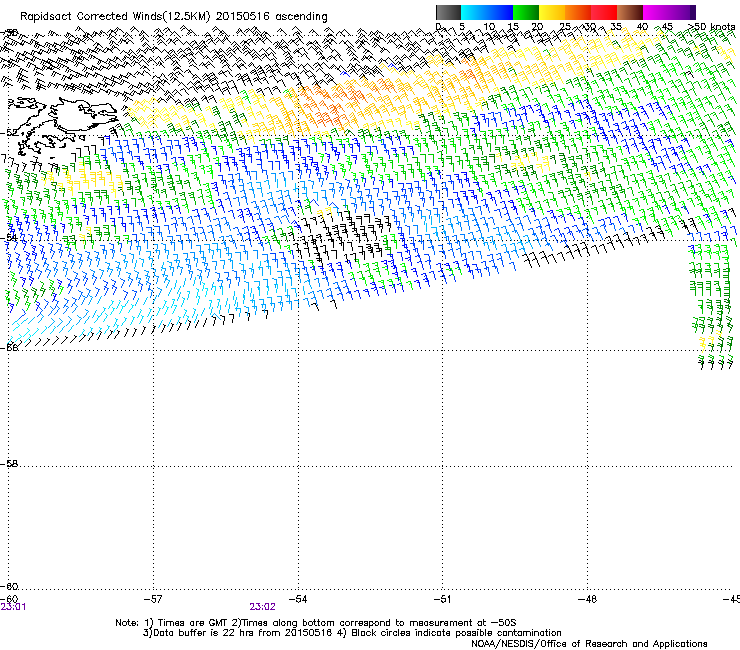Screen dimensions: 740x650
Task: Click the '>50 knots' legend label
Action: [711, 27]
